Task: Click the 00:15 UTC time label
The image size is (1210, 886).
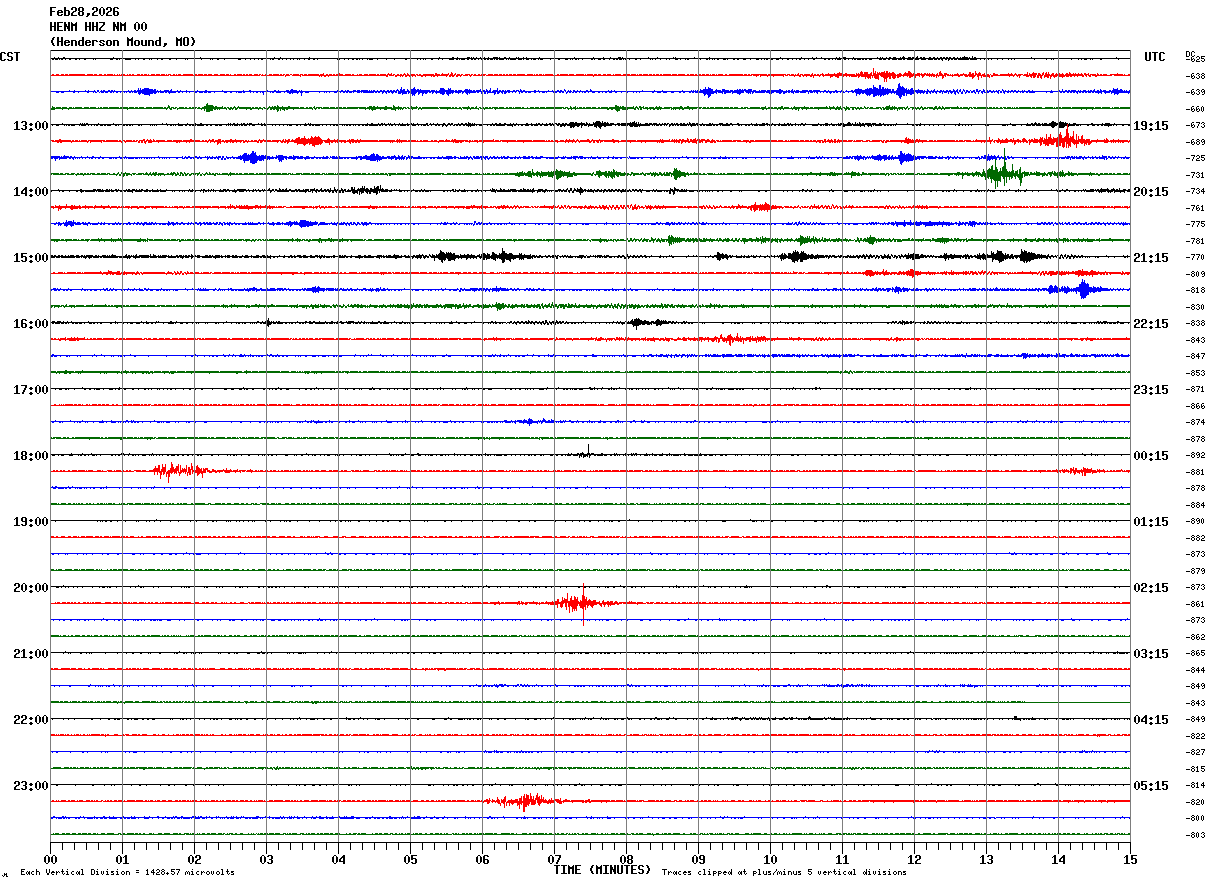Action: pos(1151,456)
